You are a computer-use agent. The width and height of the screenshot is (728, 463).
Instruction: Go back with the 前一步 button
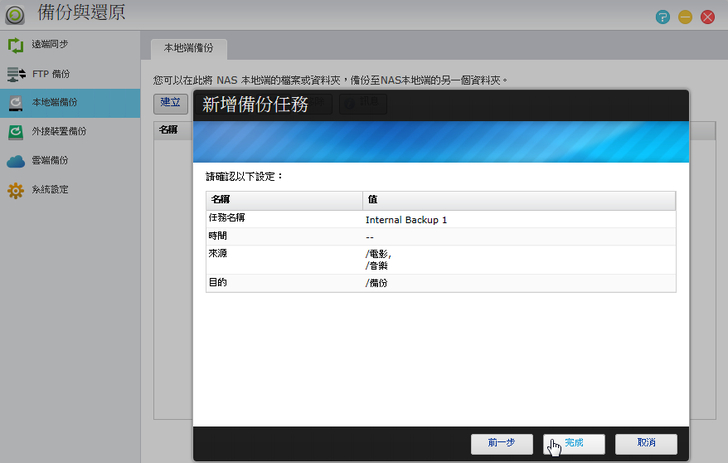[x=502, y=442]
